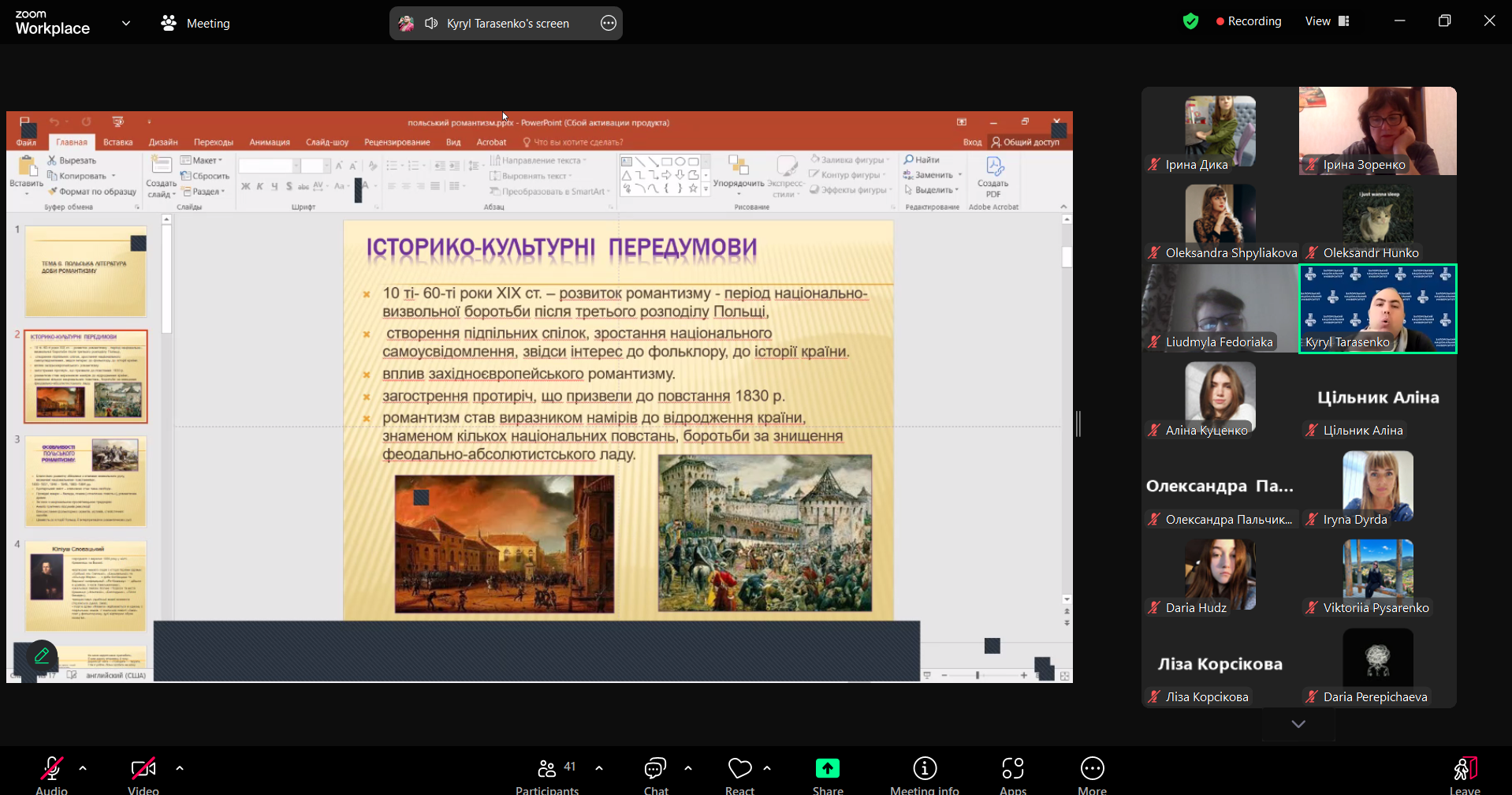Select slide 3 thumbnail in slide panel
This screenshot has width=1512, height=795.
click(85, 481)
